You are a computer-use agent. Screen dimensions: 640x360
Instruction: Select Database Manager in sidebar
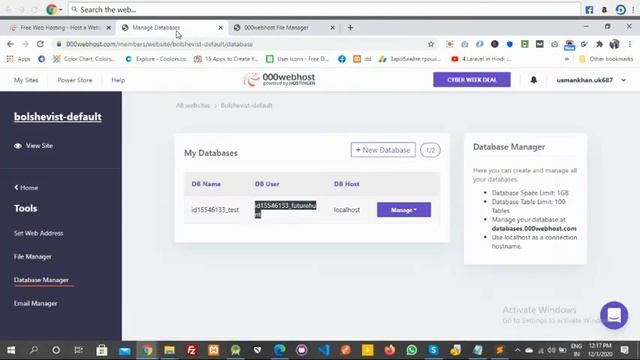pyautogui.click(x=41, y=280)
